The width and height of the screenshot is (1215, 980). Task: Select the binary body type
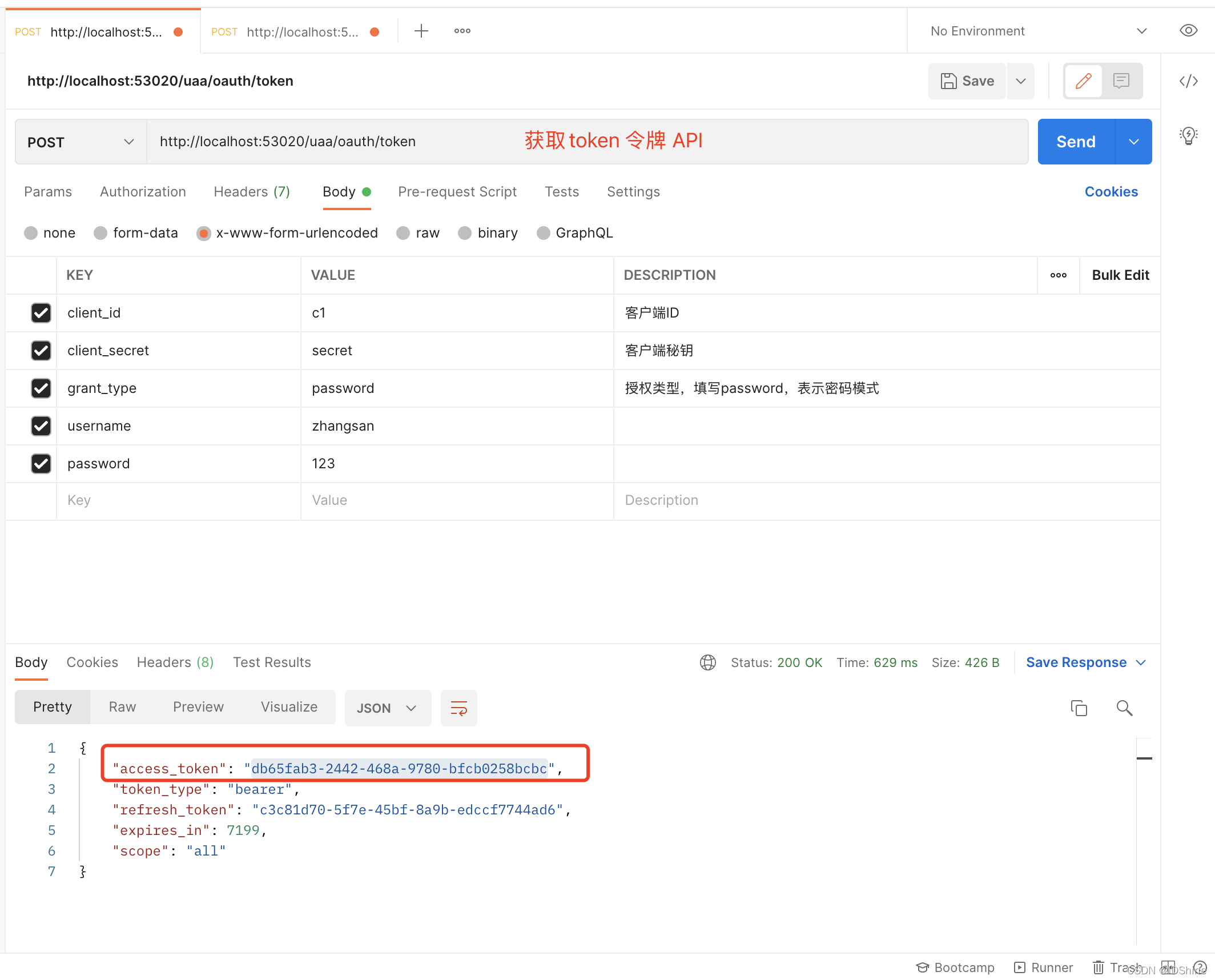click(465, 233)
